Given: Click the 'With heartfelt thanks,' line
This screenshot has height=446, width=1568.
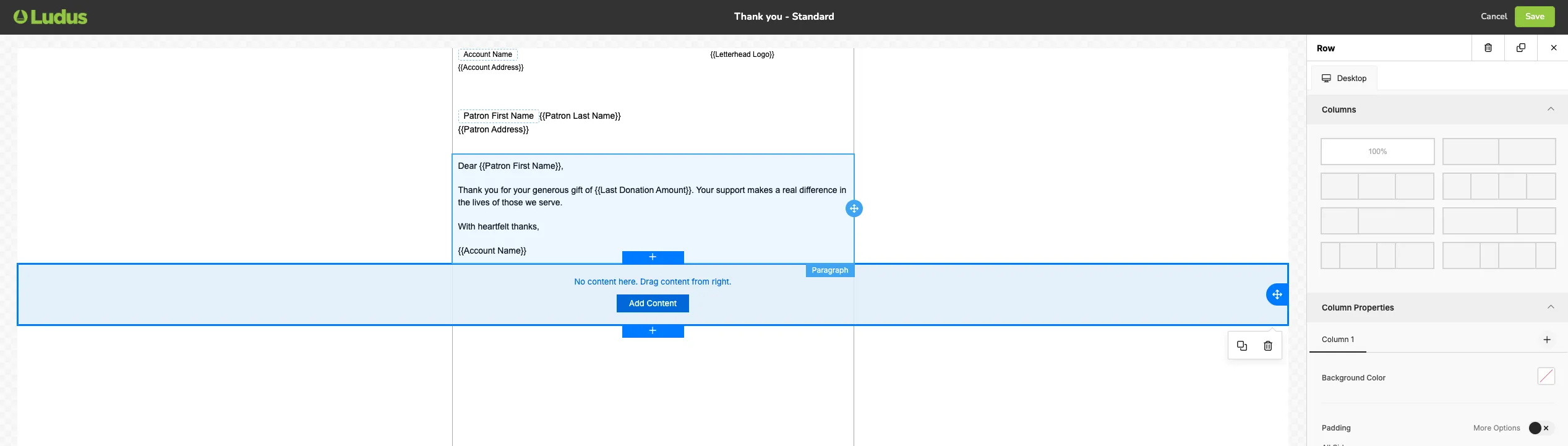Looking at the screenshot, I should pos(498,226).
